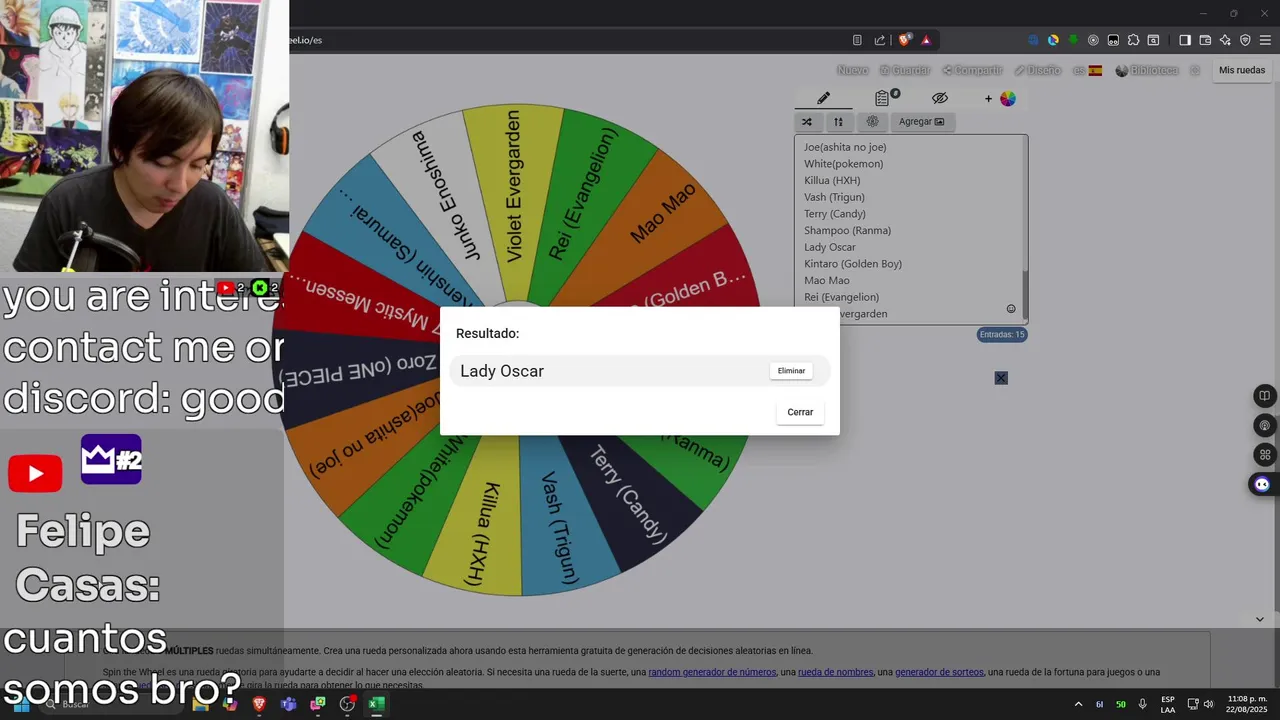Open the robot assistant side icon
Screen dimensions: 1280x720
click(x=1262, y=485)
